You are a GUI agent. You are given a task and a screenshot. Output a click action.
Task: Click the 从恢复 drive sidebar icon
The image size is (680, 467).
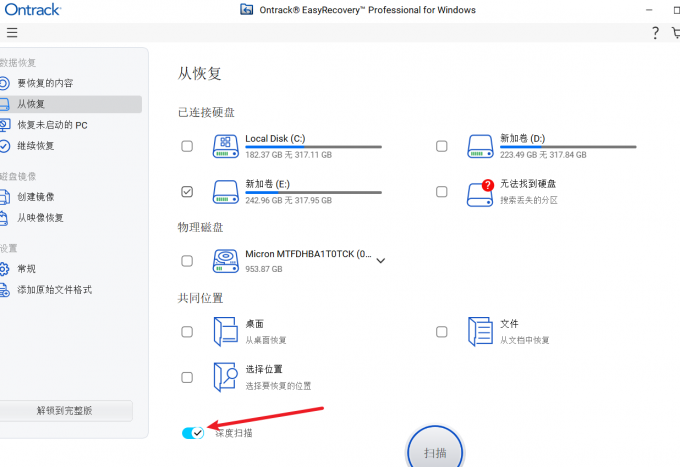[x=4, y=104]
